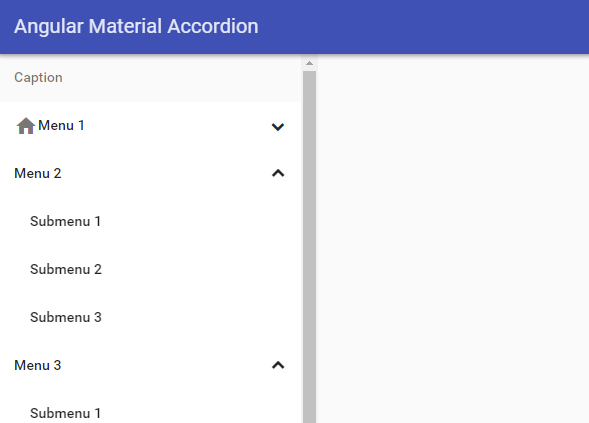Viewport: 589px width, 423px height.
Task: Collapse Menu 3 using the up chevron
Action: point(278,365)
